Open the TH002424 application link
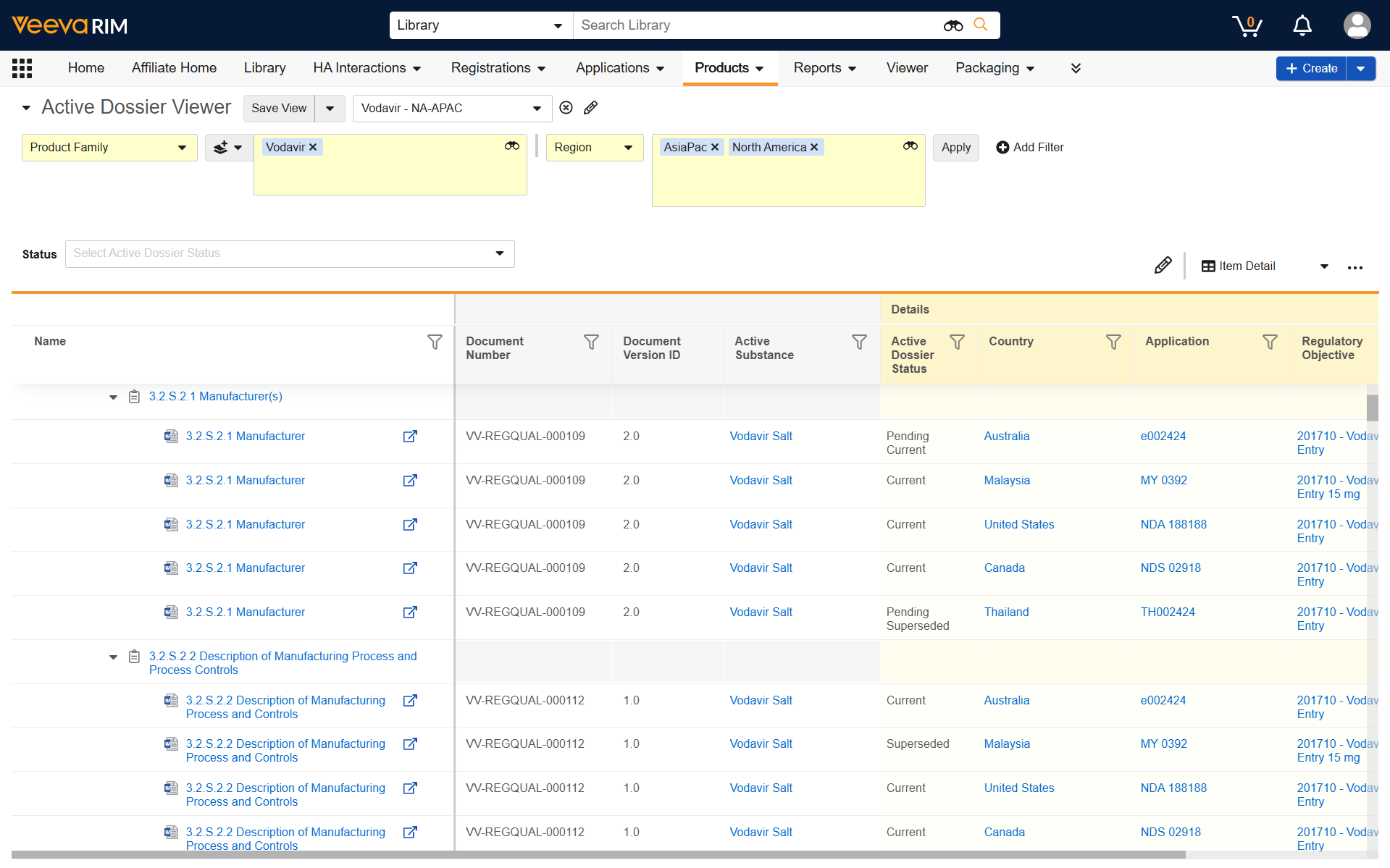 click(1168, 612)
